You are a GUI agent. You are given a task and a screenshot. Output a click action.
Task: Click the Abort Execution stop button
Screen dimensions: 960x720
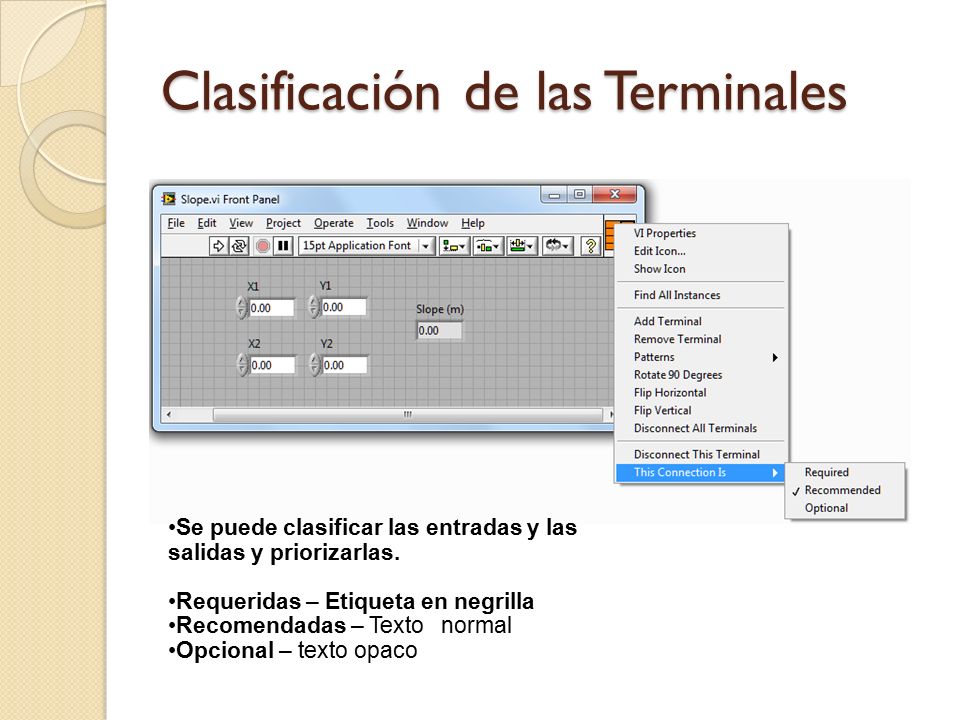tap(263, 246)
